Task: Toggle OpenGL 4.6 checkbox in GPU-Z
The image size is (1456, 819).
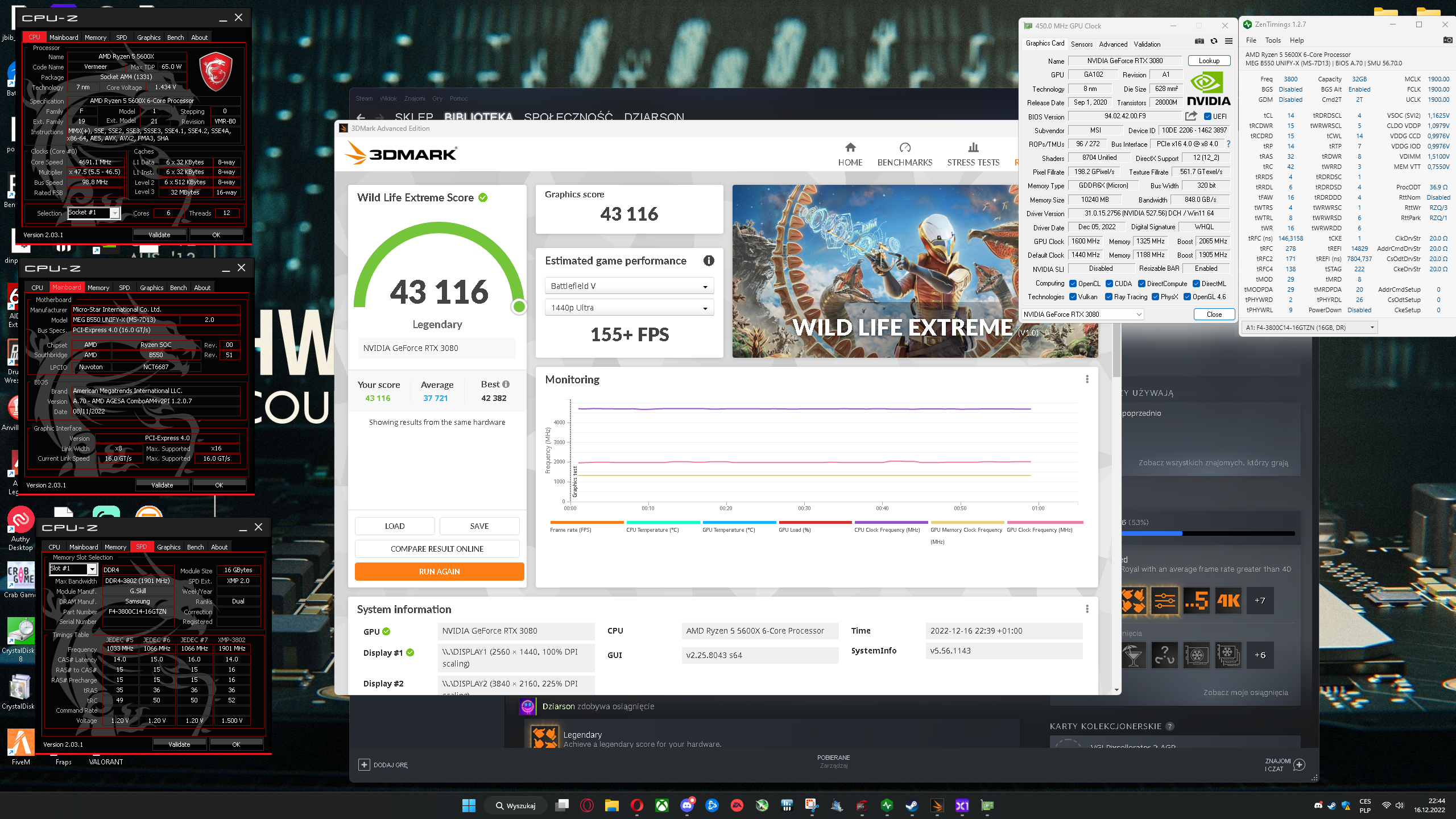Action: 1187,297
